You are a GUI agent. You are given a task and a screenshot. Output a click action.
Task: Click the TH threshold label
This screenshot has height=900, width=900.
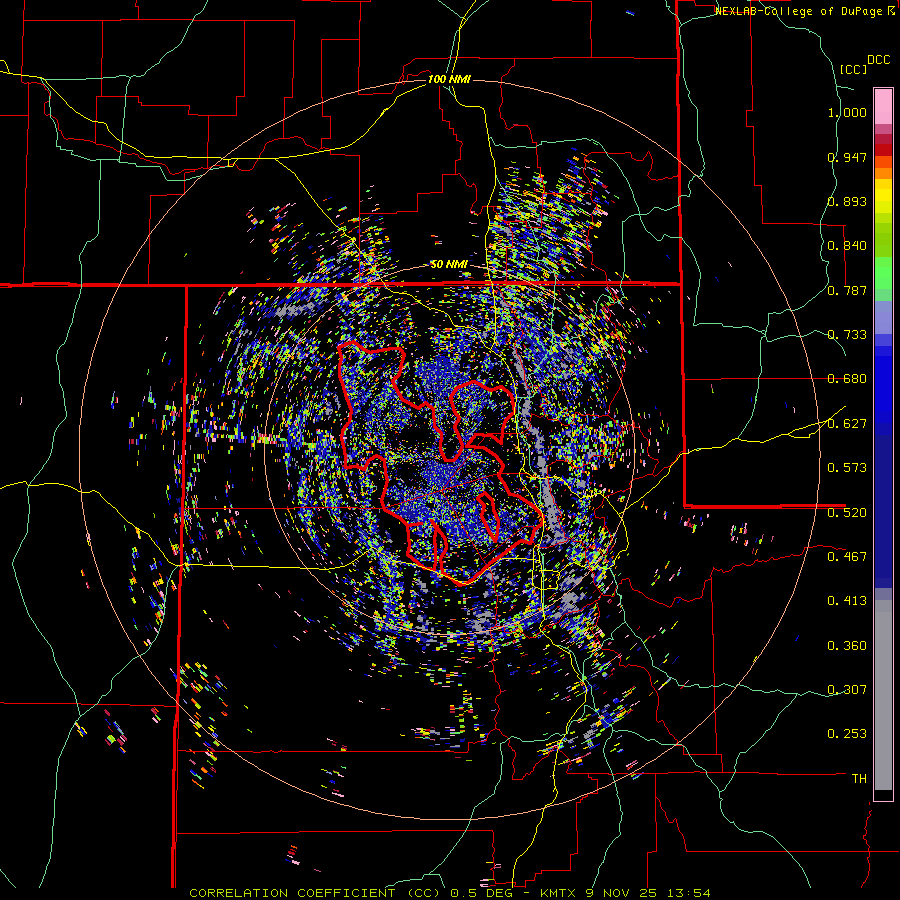(859, 779)
